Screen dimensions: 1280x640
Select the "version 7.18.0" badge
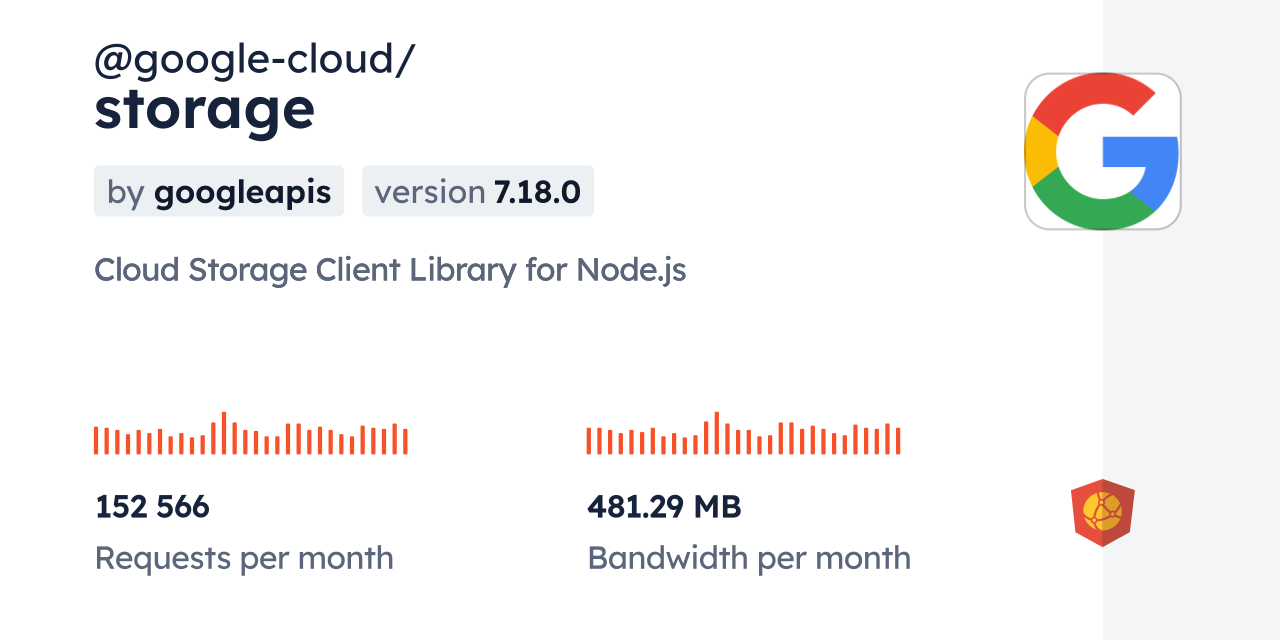coord(477,191)
